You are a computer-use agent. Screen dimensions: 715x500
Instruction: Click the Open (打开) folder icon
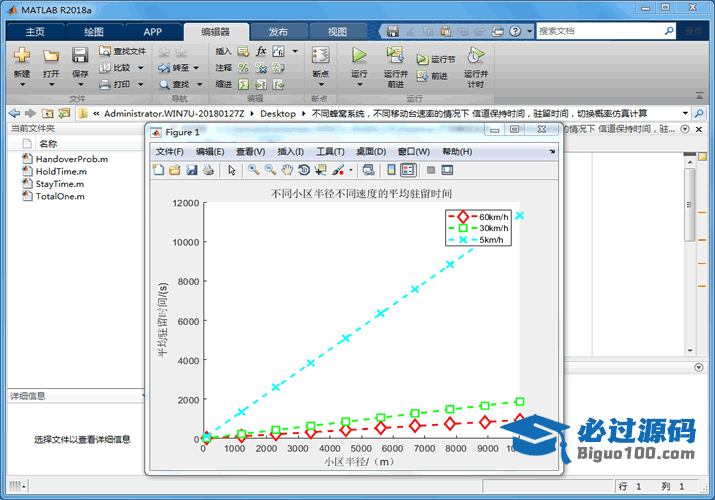pos(51,56)
